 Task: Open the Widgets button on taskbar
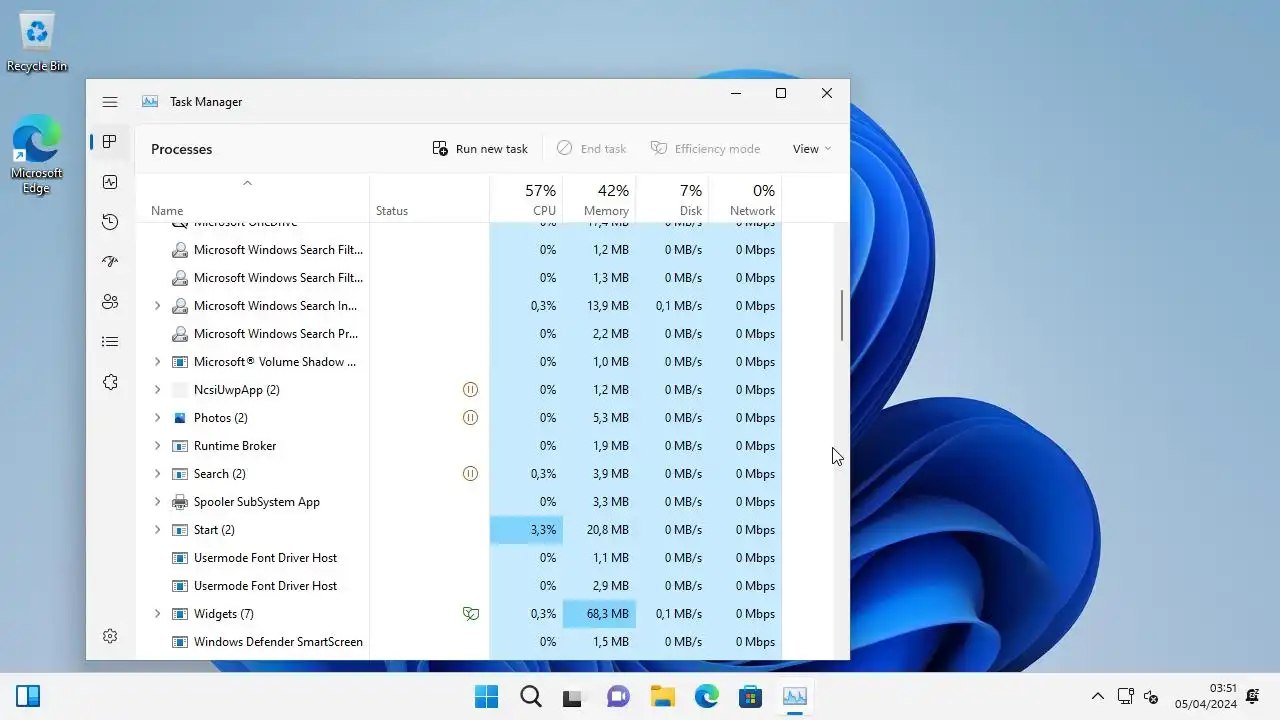tap(28, 696)
